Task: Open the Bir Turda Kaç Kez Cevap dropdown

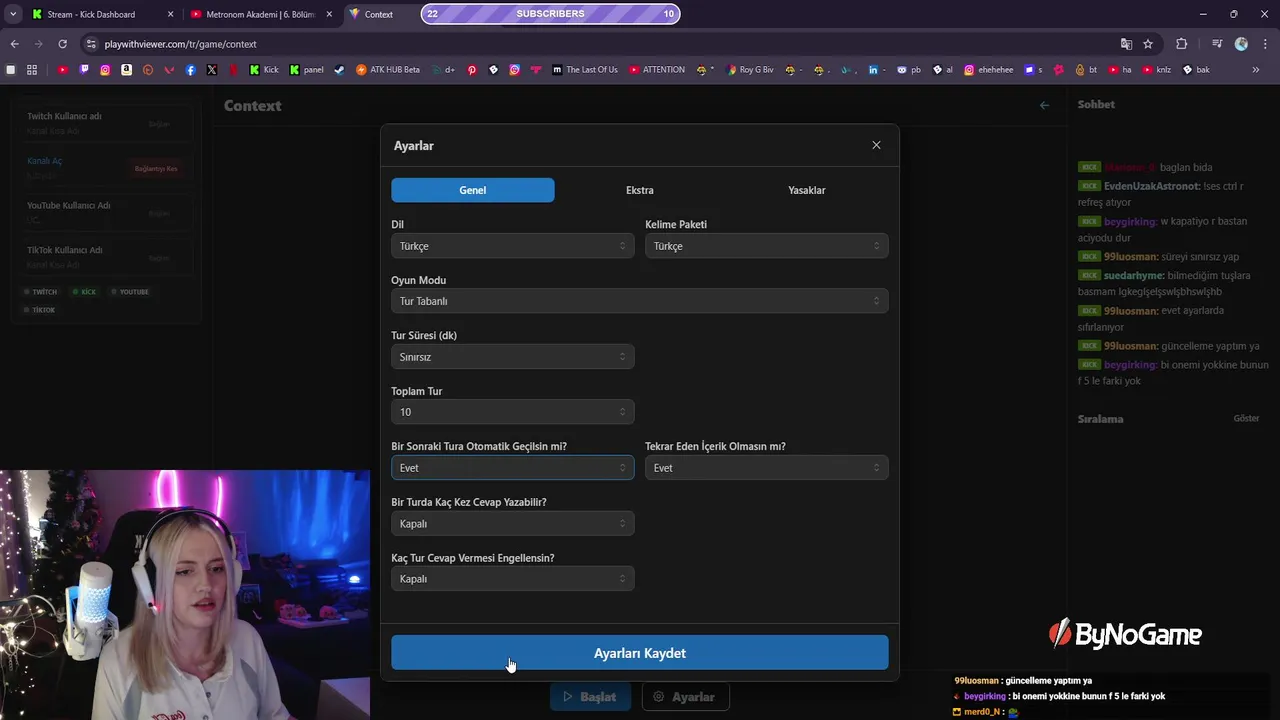Action: tap(512, 524)
